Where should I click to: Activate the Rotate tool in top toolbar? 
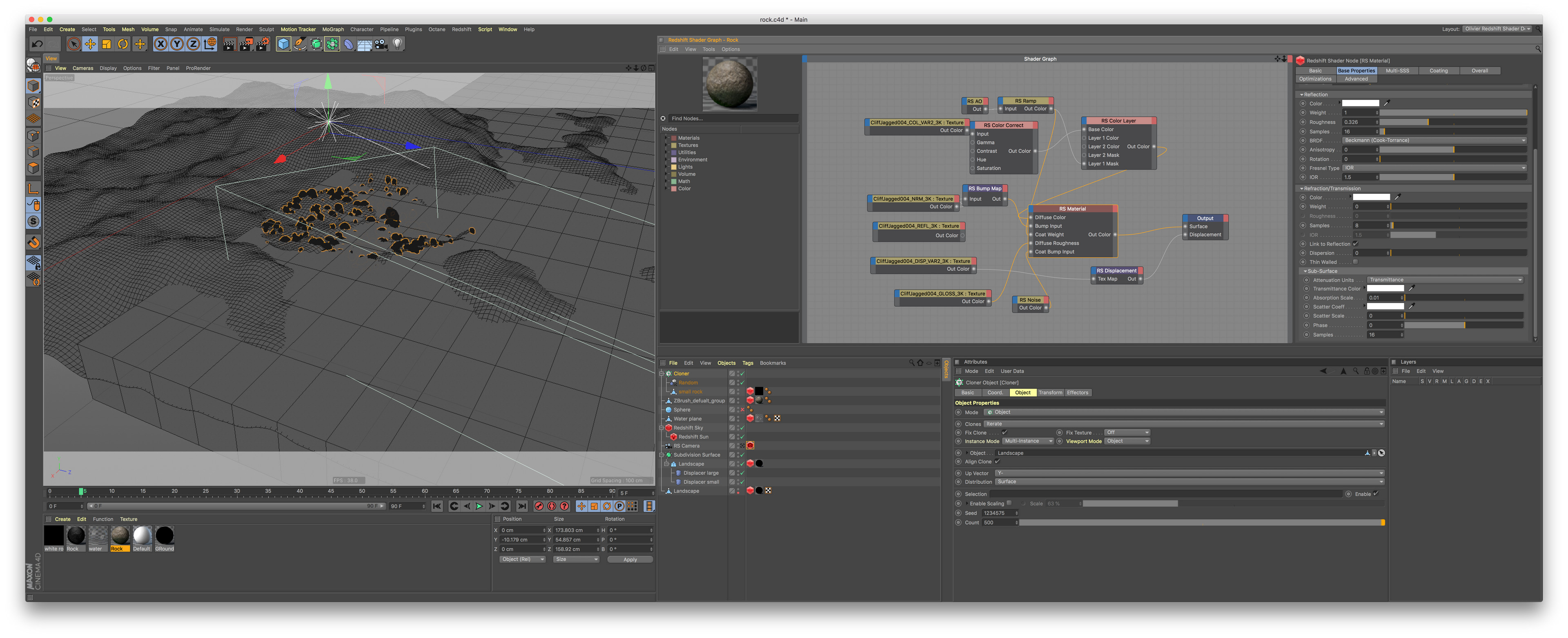click(x=123, y=44)
